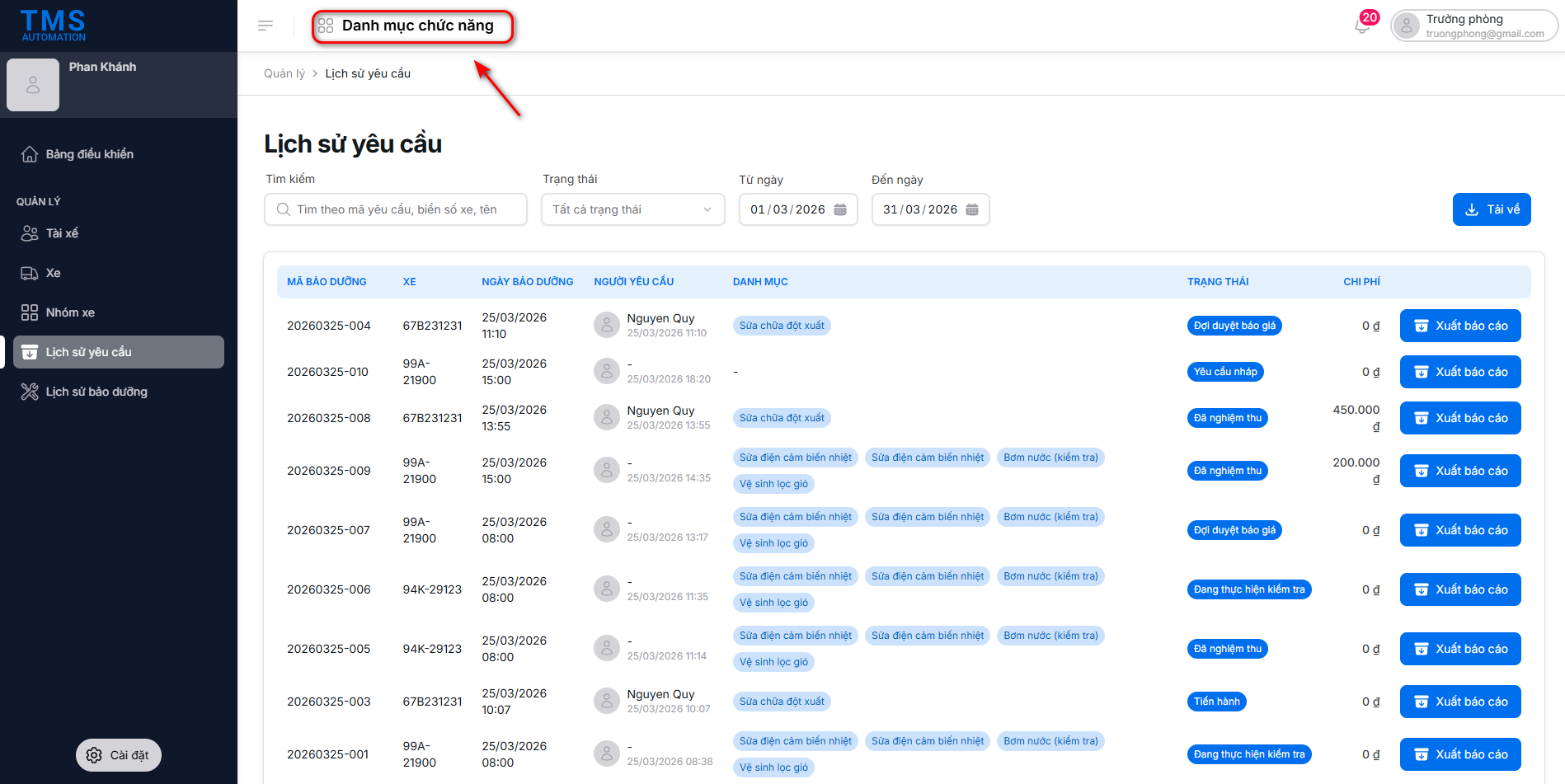Open Lịch sử bảo dưỡng page
Viewport: 1565px width, 784px height.
(96, 392)
